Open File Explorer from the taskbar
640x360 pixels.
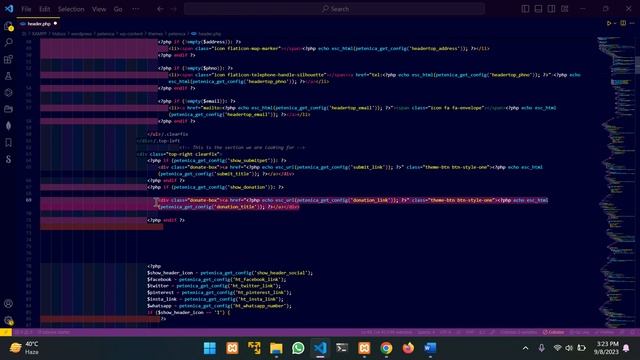(x=276, y=348)
